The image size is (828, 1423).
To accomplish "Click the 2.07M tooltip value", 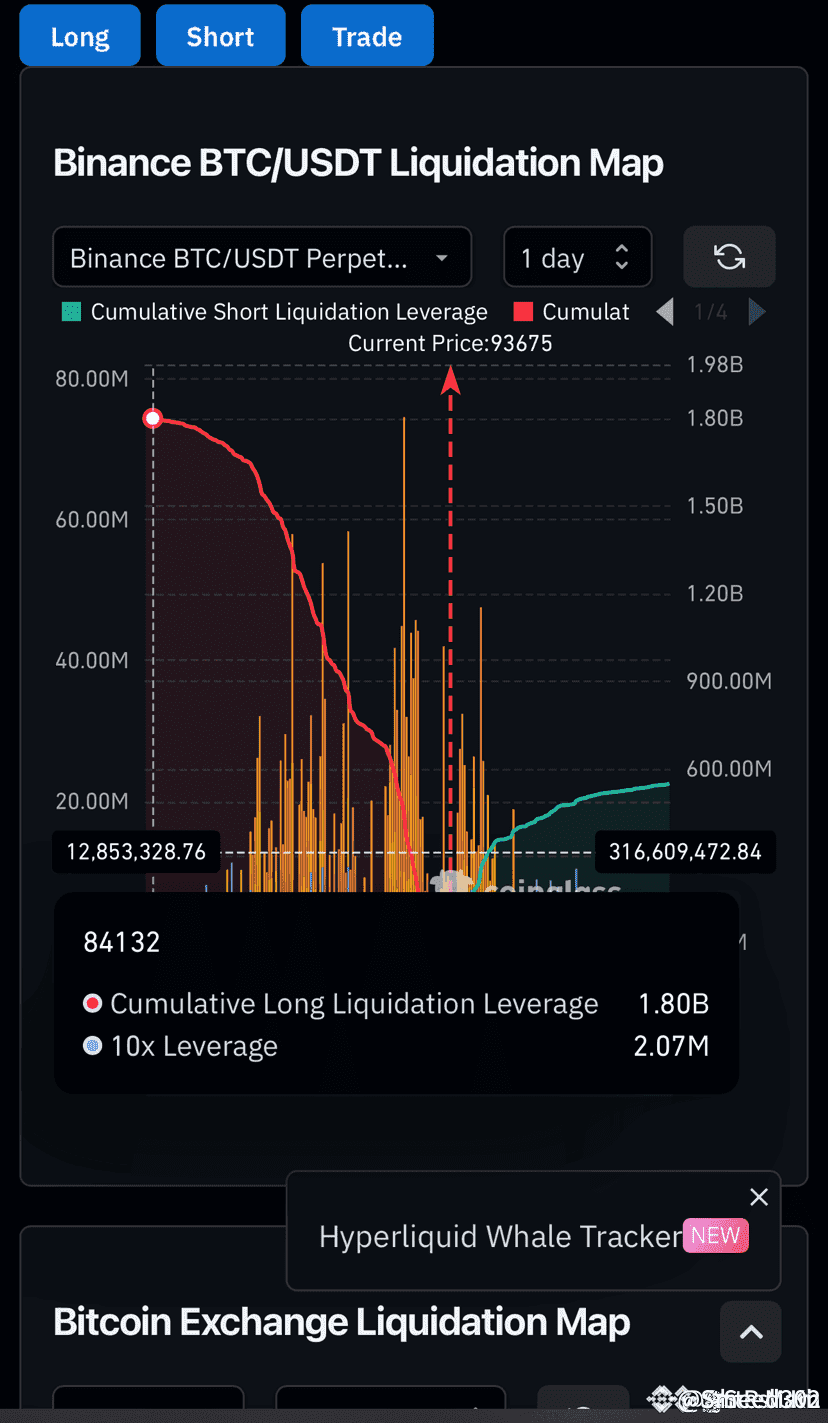I will click(671, 1047).
